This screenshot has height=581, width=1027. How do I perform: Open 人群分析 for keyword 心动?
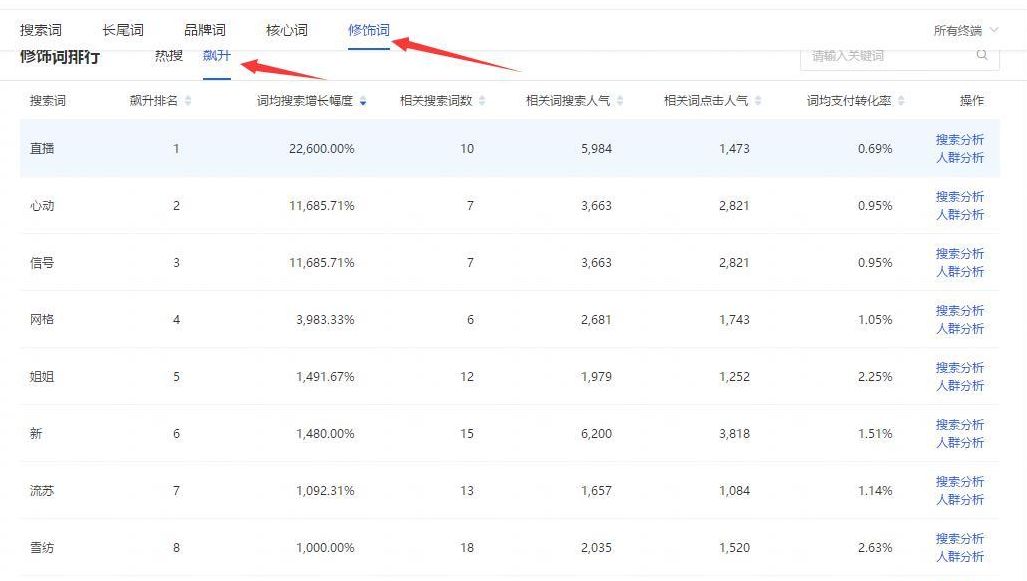959,216
